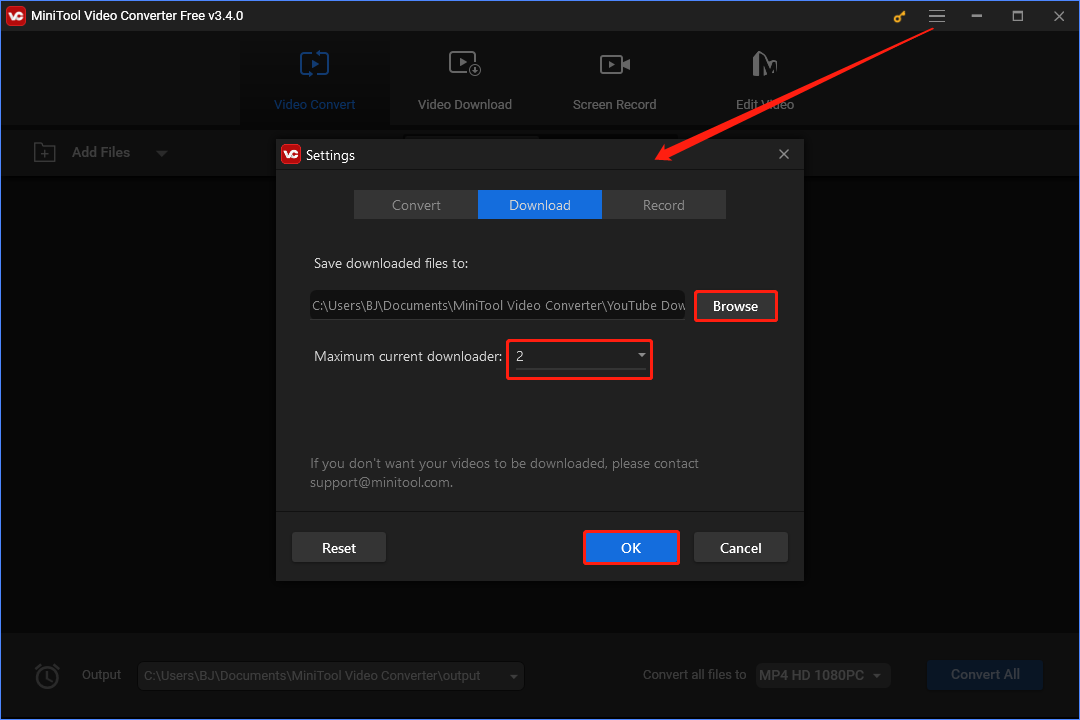Minimize the MiniTool window
The height and width of the screenshot is (720, 1080).
point(977,16)
